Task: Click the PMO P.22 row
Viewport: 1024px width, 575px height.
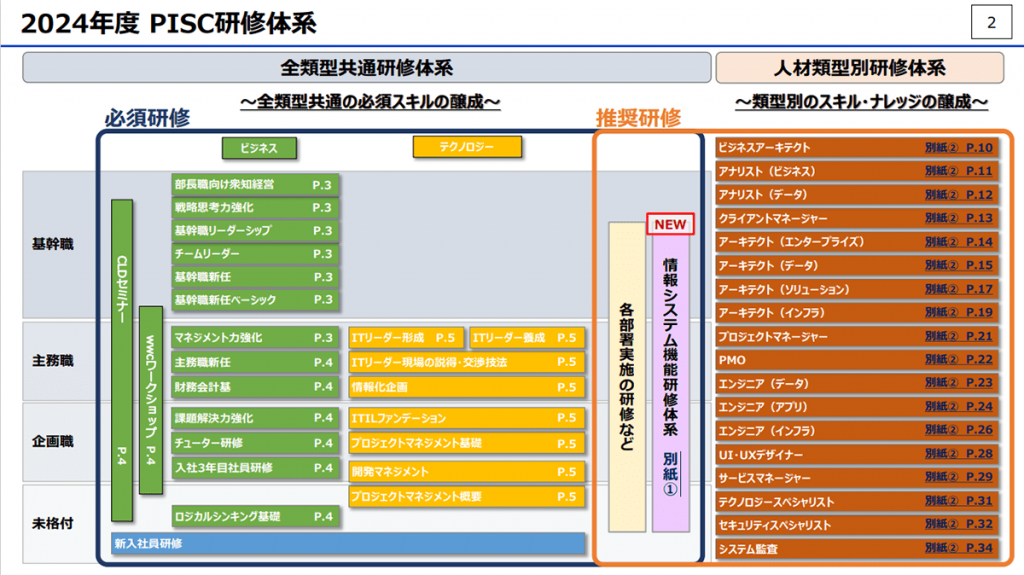Action: click(857, 359)
